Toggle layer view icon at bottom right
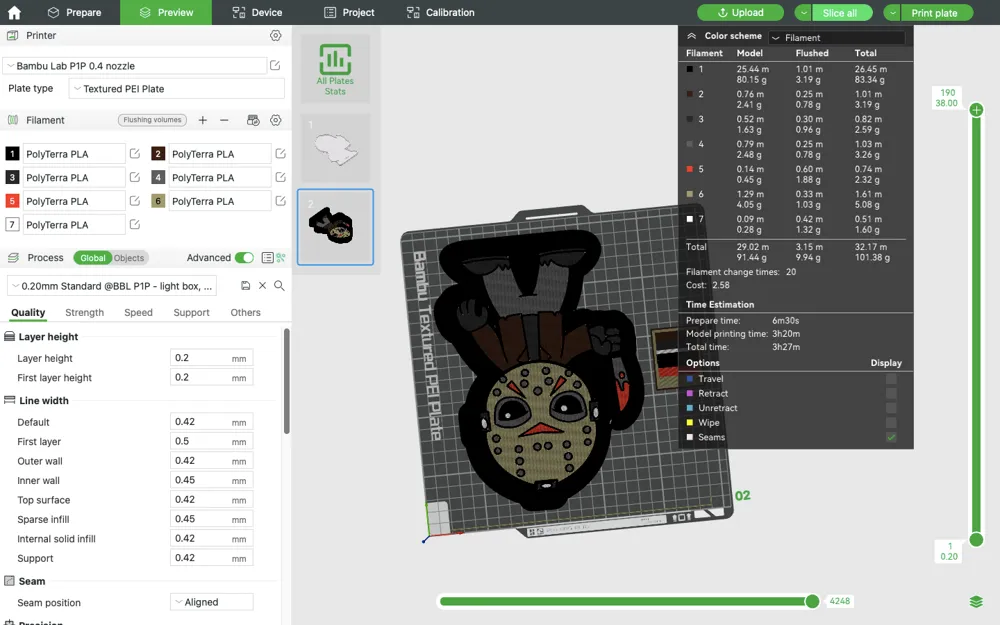1000x625 pixels. 976,601
